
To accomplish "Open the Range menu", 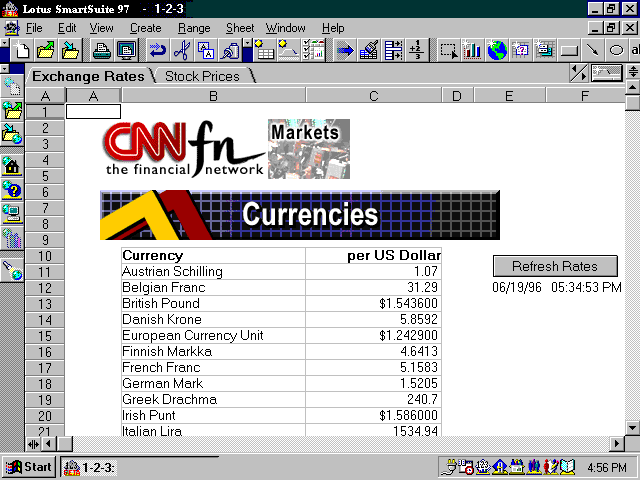I will tap(194, 28).
